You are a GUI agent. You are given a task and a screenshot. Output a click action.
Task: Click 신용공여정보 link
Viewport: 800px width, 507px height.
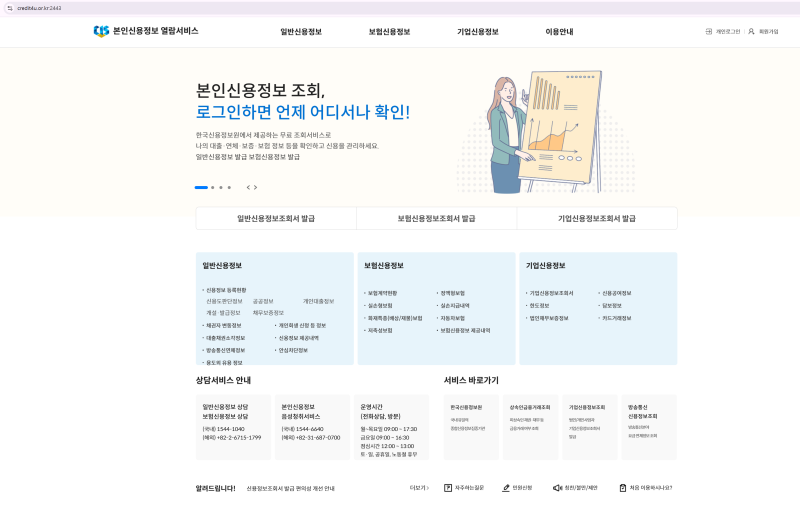pos(616,293)
